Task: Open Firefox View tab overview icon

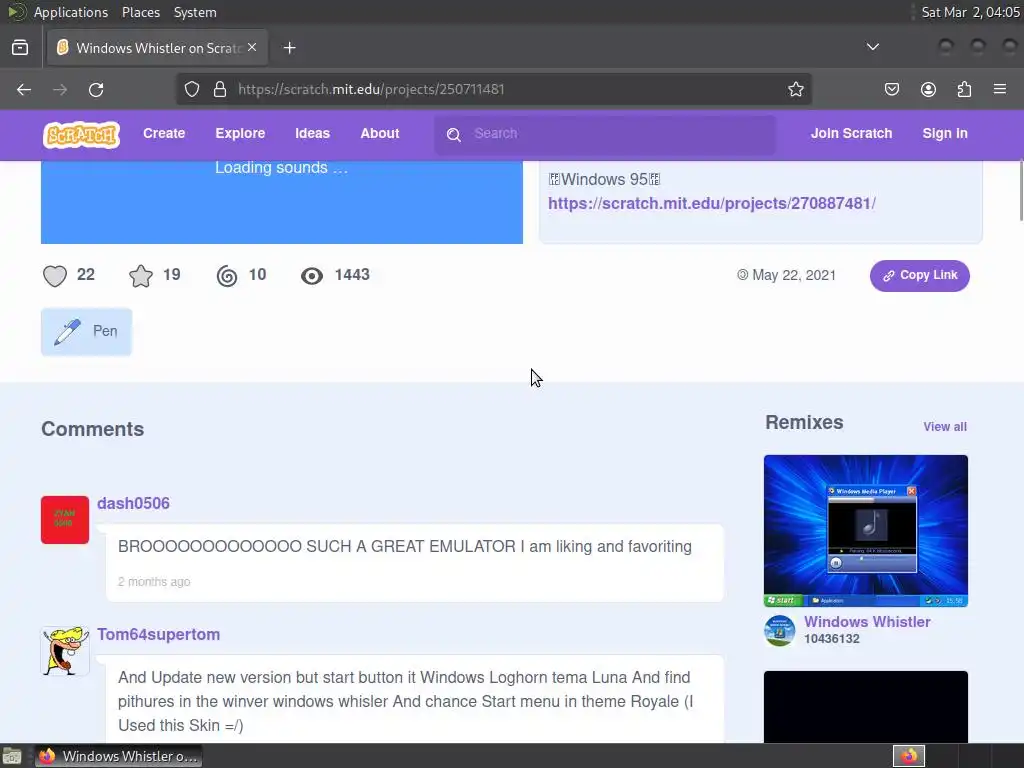Action: click(20, 48)
